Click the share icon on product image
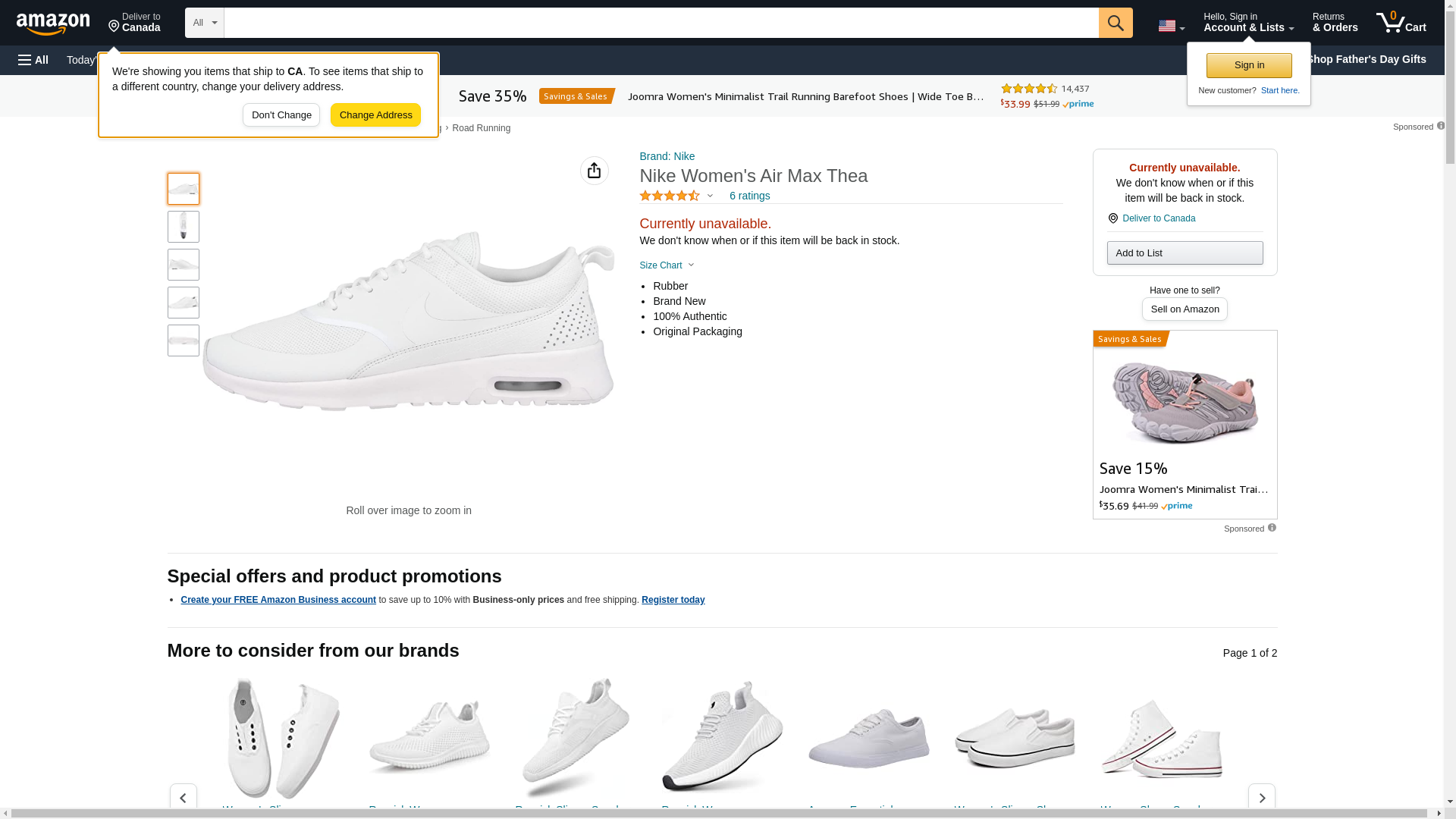Image resolution: width=1456 pixels, height=819 pixels. click(x=595, y=171)
